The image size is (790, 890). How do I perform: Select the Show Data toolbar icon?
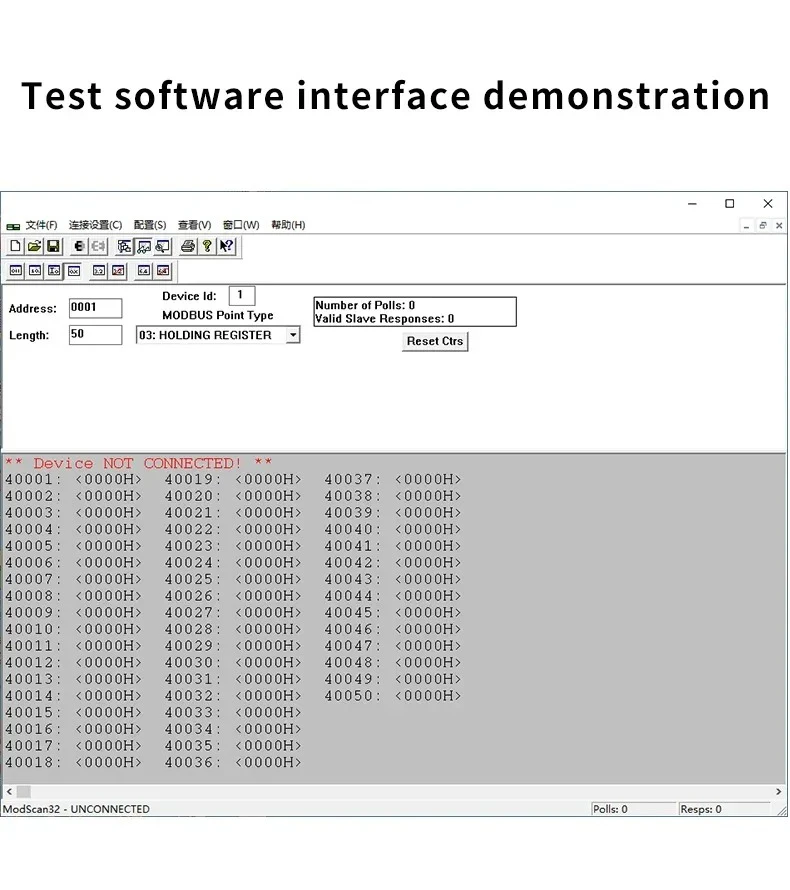point(144,246)
